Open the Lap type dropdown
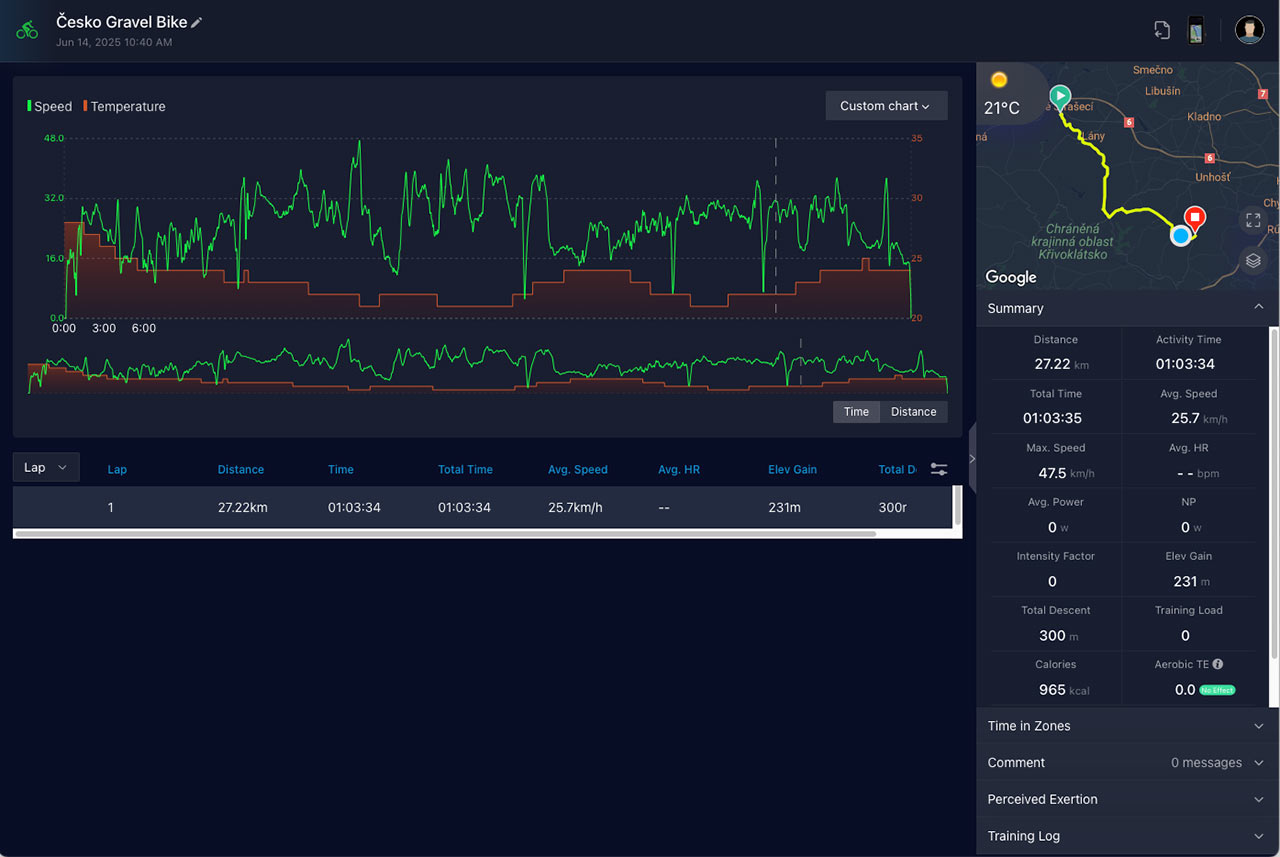Viewport: 1280px width, 857px height. (x=45, y=467)
